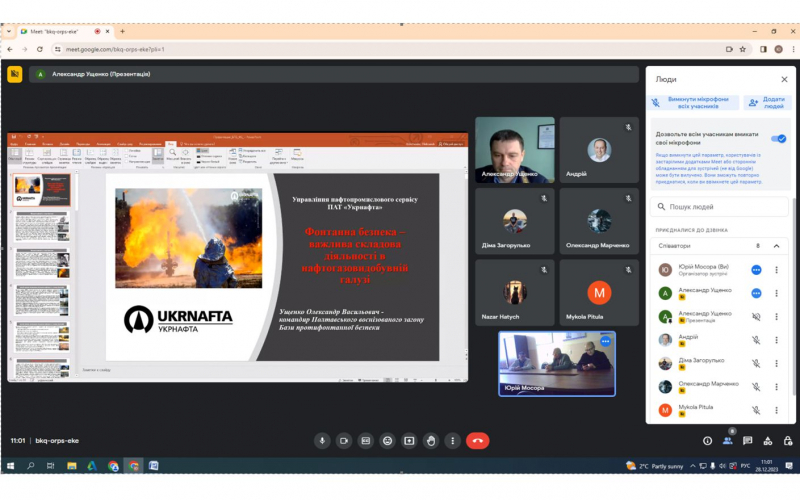Focus the Пошук людей search field
The height and width of the screenshot is (500, 800).
point(719,207)
